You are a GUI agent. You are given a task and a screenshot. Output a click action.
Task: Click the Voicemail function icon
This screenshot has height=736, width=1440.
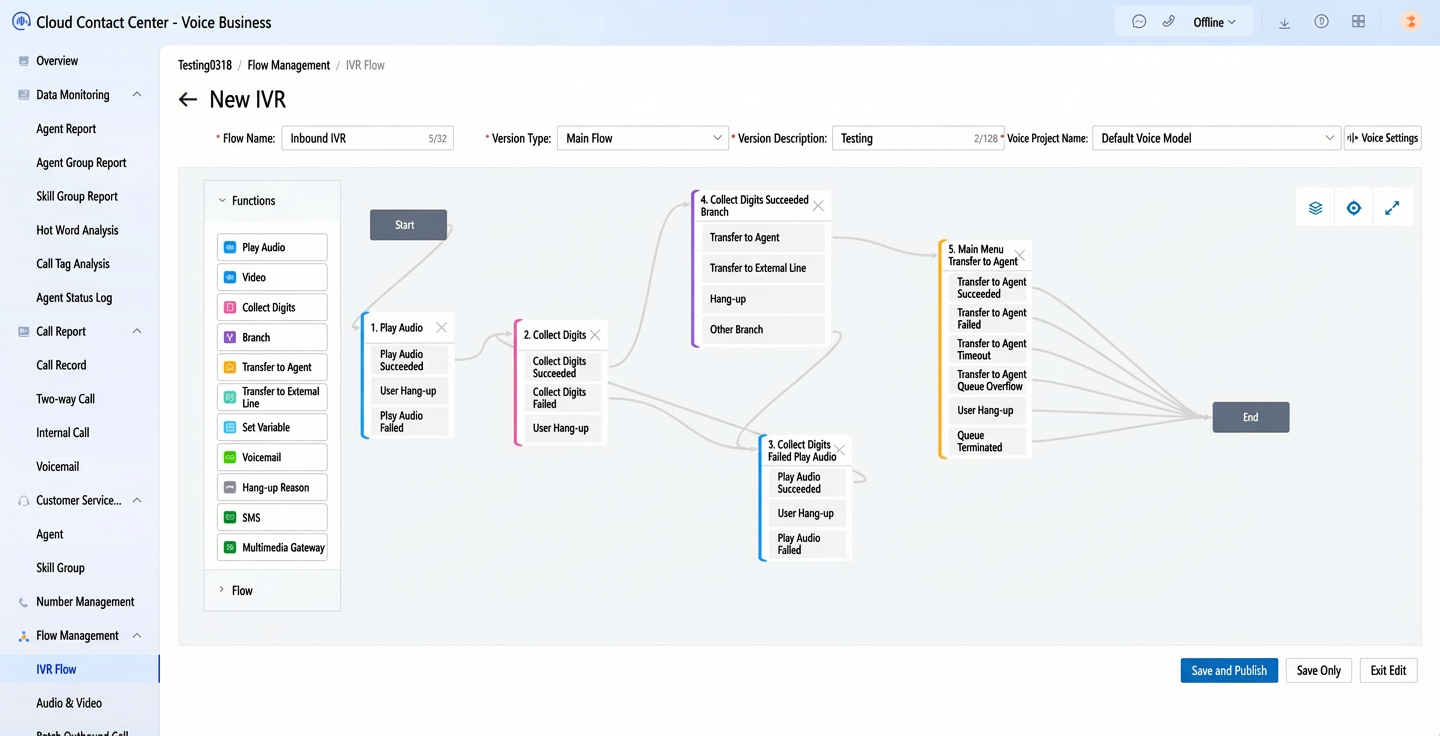coord(230,457)
